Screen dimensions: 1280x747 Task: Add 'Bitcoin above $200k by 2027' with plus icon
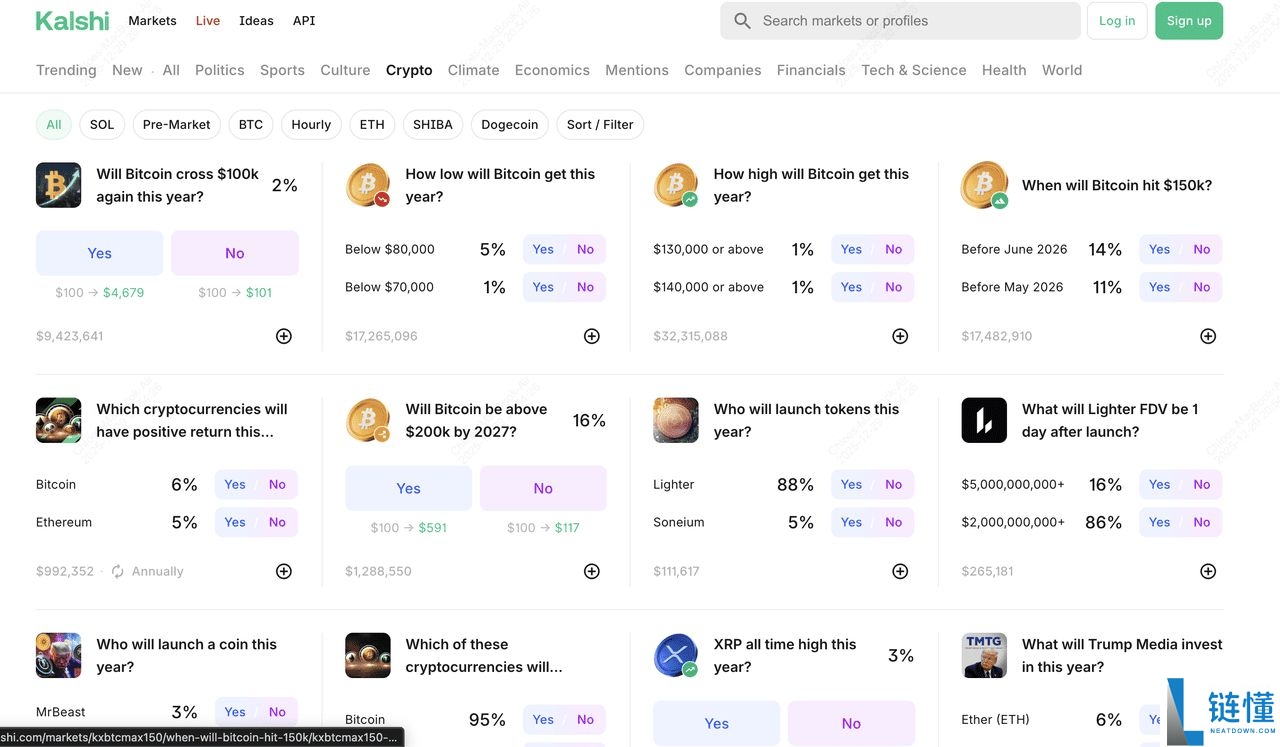click(x=592, y=571)
